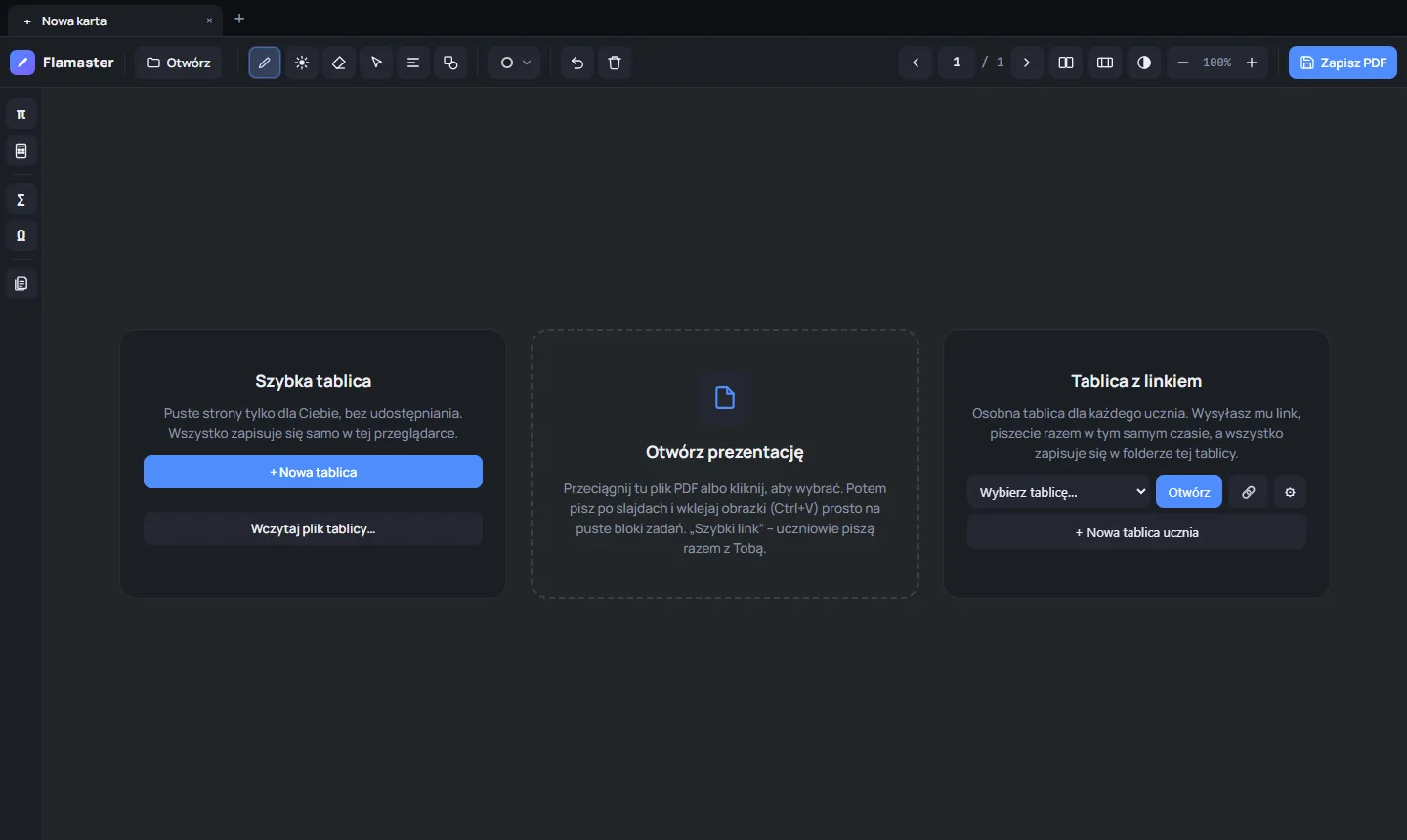Open the sigma symbol panel

[21, 199]
